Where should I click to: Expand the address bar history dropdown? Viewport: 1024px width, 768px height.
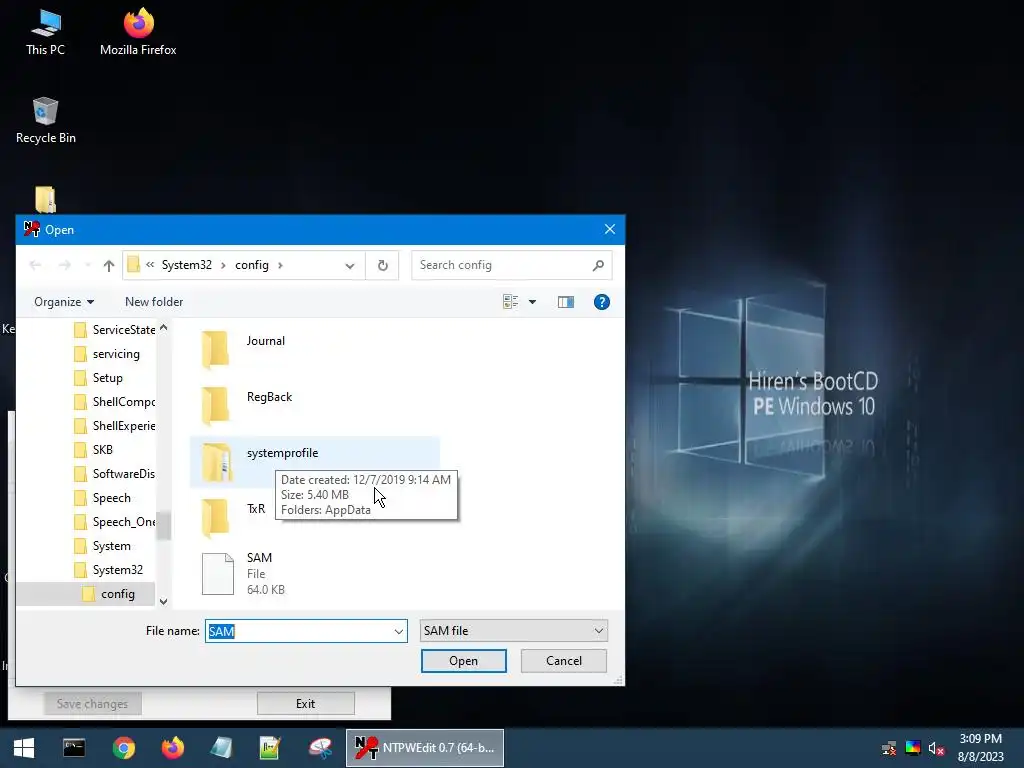pos(349,265)
